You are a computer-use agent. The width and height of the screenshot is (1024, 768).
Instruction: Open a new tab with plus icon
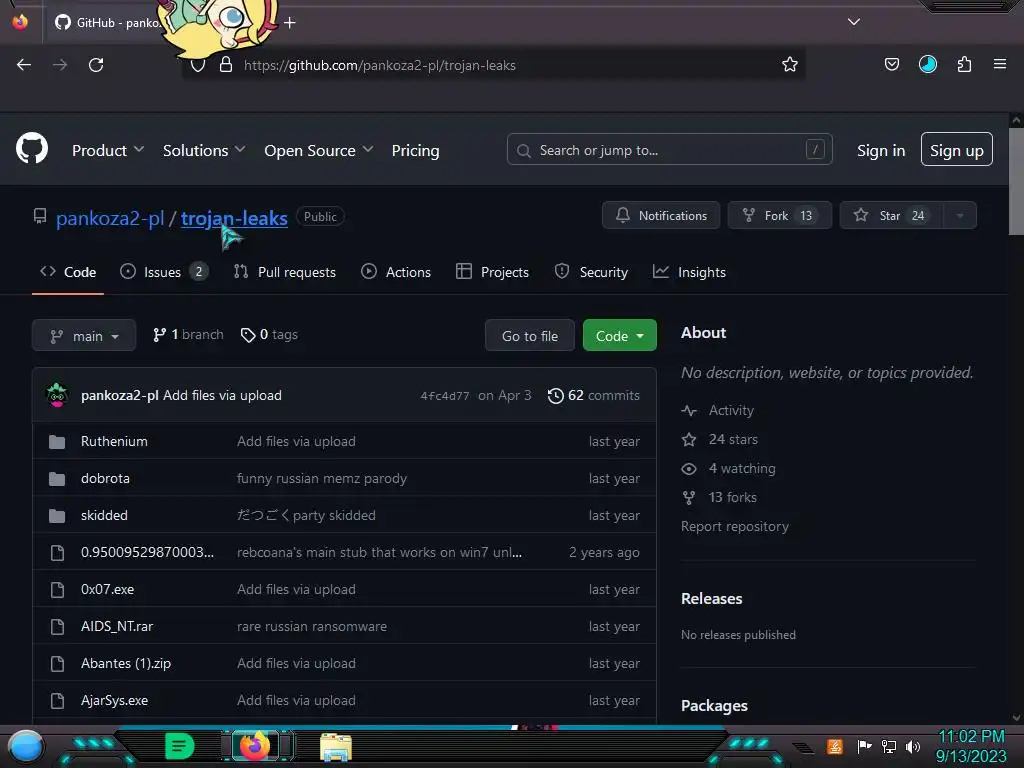(x=290, y=23)
